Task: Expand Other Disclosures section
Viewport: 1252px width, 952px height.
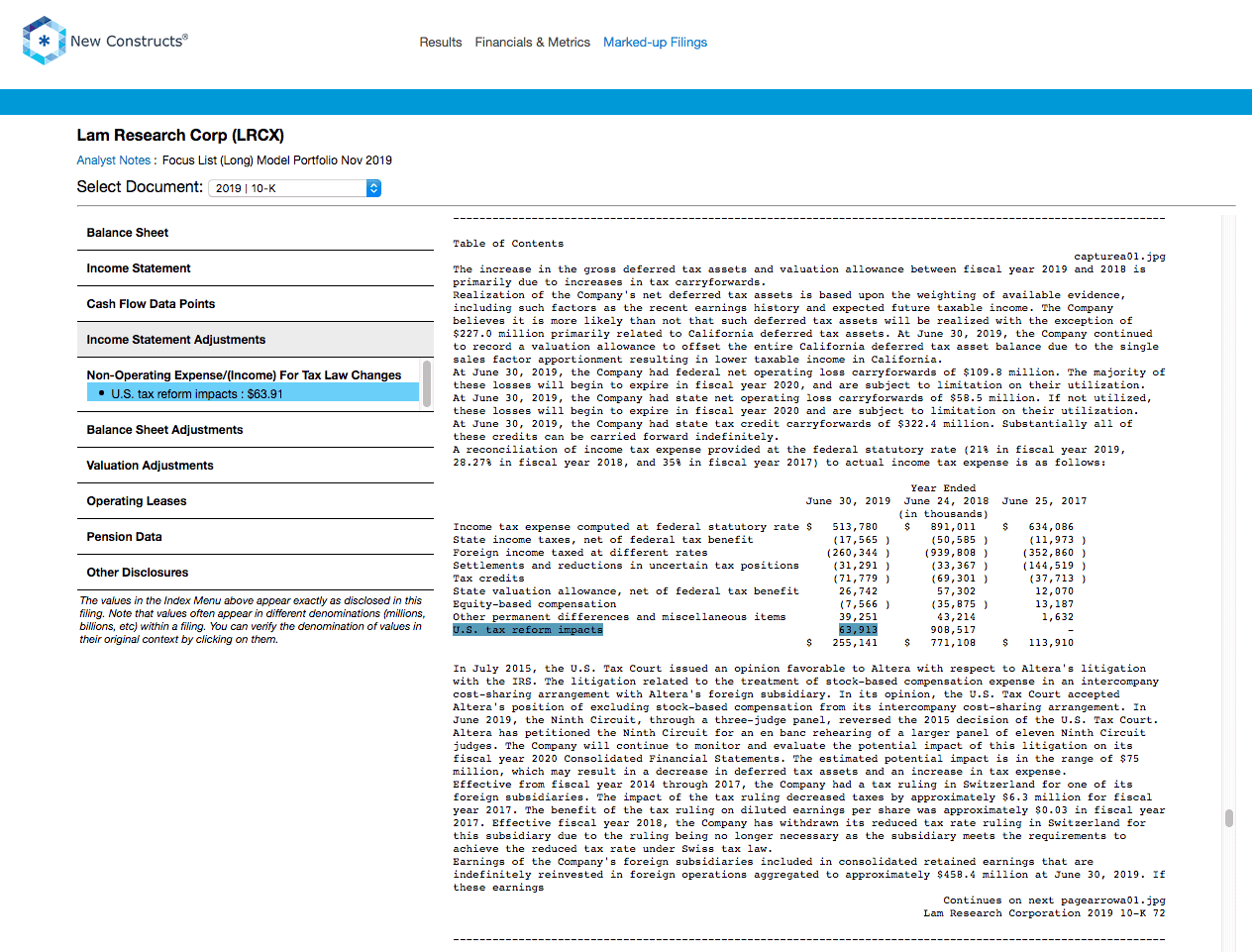Action: tap(256, 573)
